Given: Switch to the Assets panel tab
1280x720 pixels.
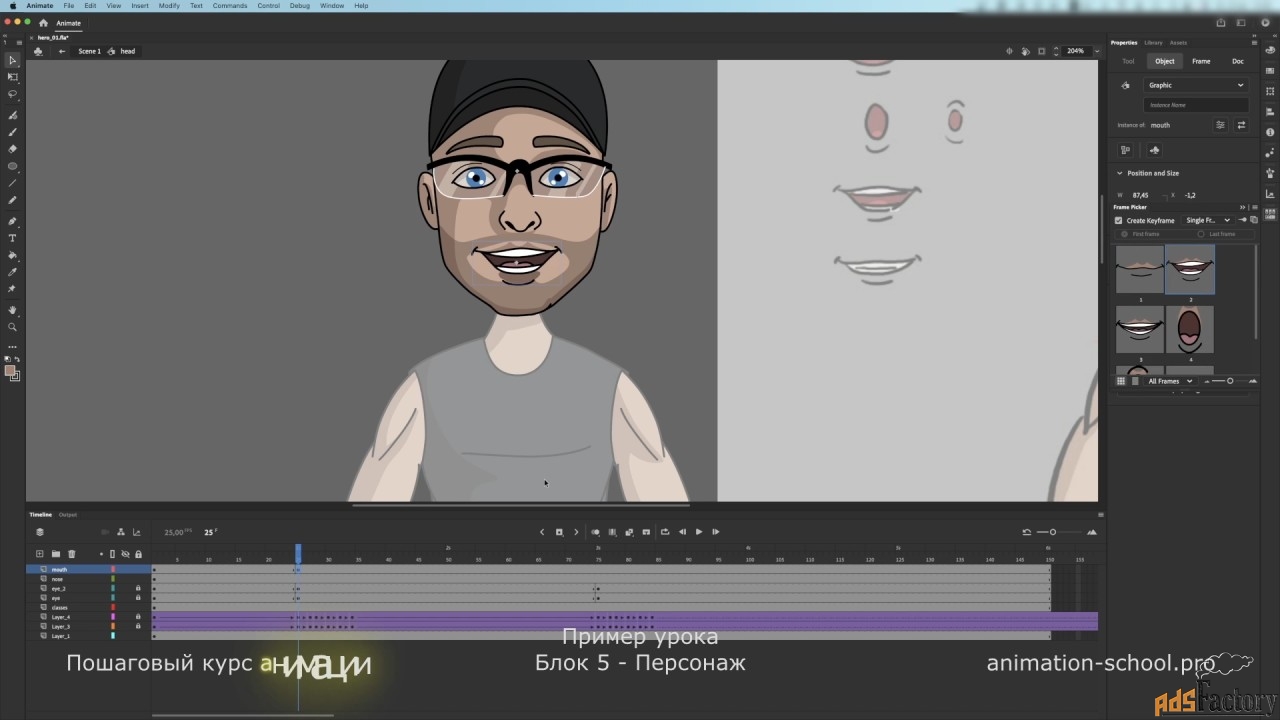Looking at the screenshot, I should [x=1179, y=43].
